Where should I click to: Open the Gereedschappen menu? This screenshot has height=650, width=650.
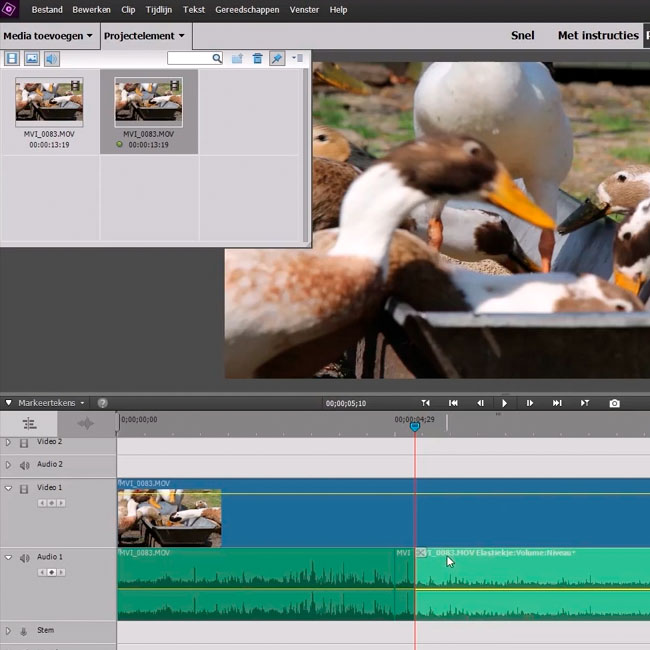(247, 10)
